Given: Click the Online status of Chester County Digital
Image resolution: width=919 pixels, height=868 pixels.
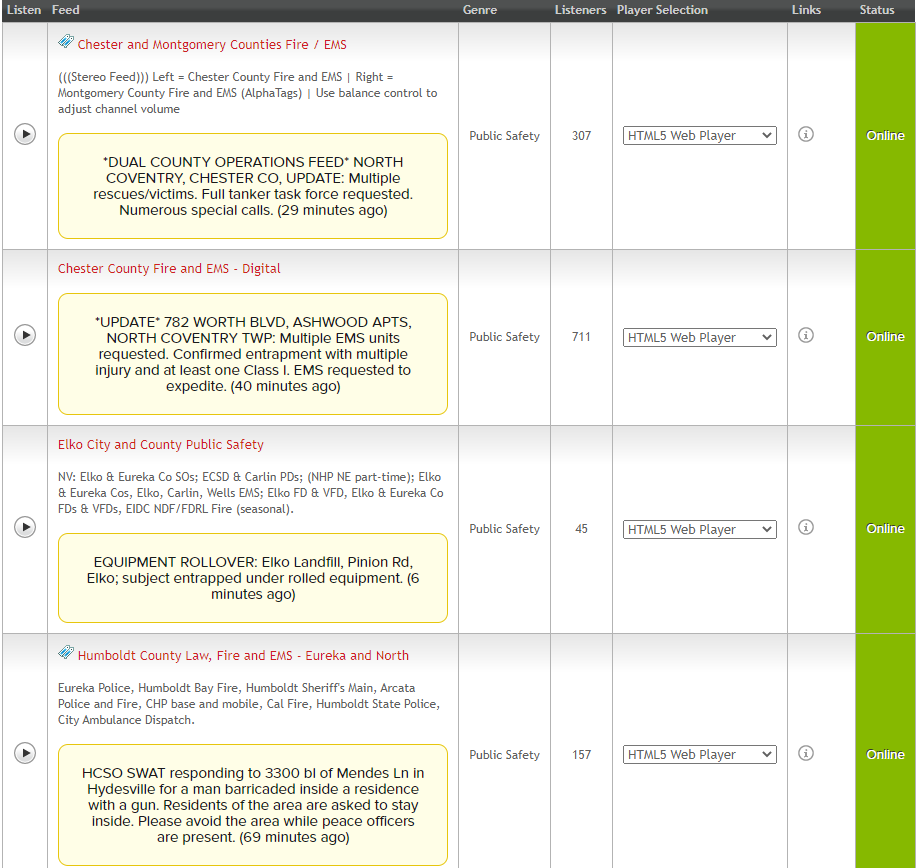Looking at the screenshot, I should (885, 336).
